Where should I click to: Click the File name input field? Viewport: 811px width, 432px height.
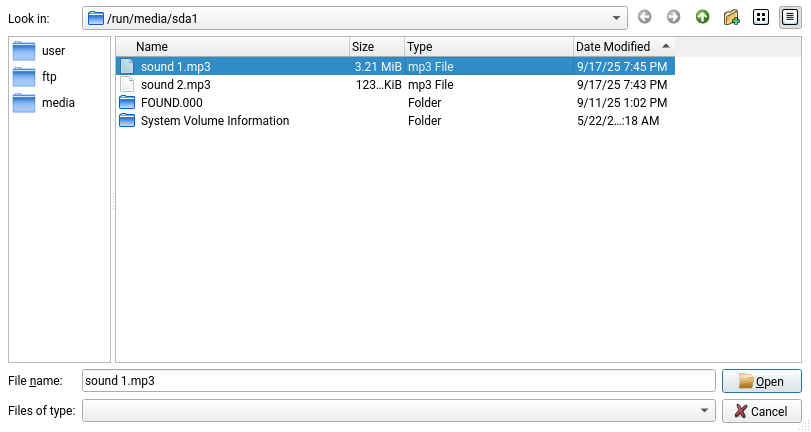click(398, 381)
